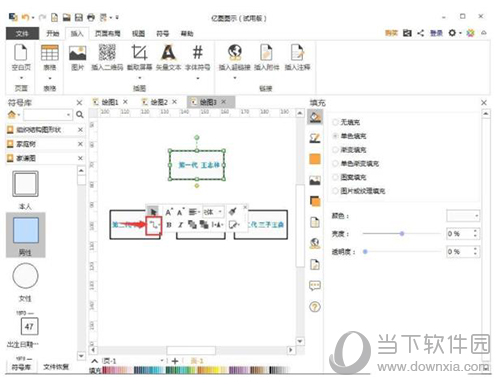Click the Undo arrow in quick access toolbar
The width and height of the screenshot is (500, 385).
click(25, 17)
